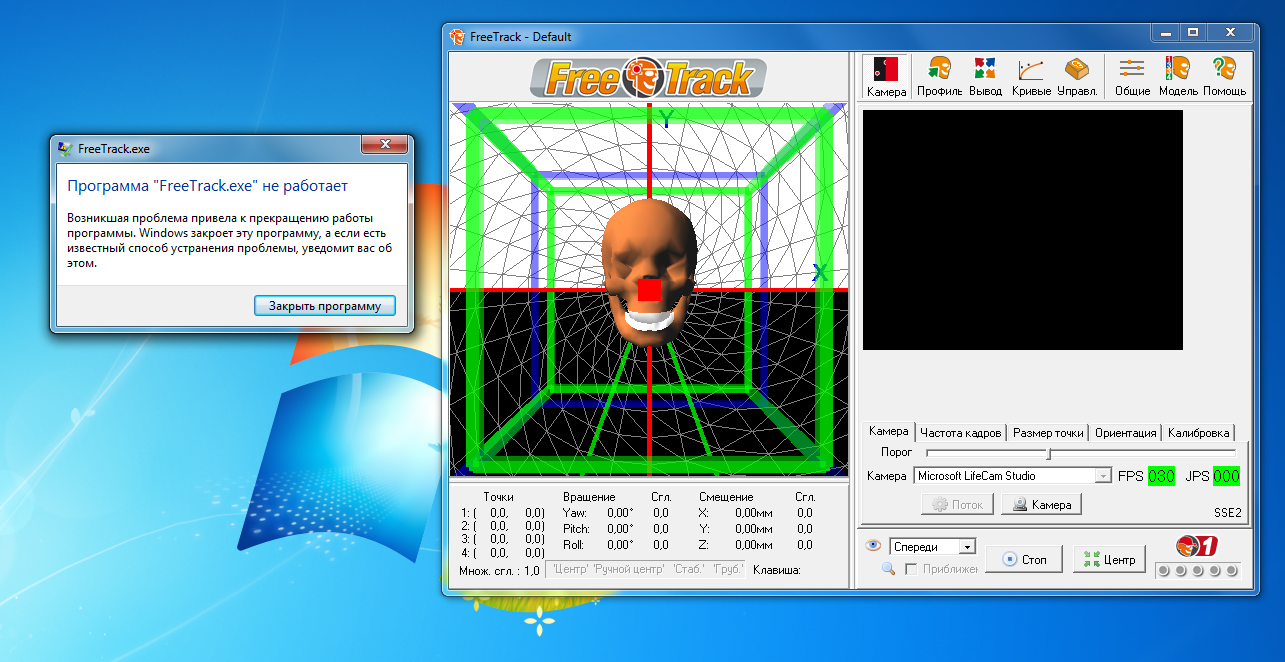Close the FreeTrack.exe error dialog
This screenshot has width=1285, height=662.
pos(385,147)
